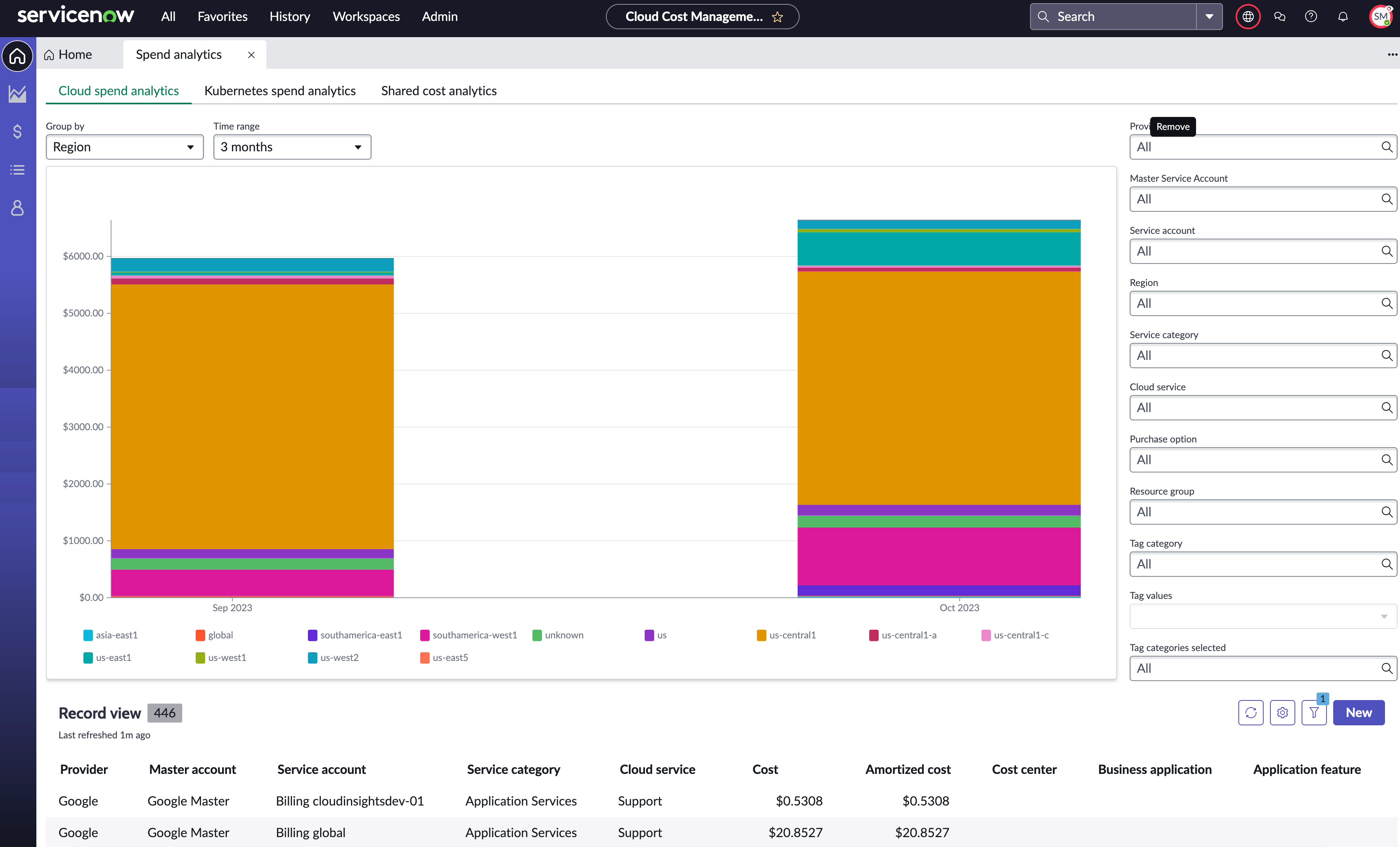Screen dimensions: 1400x847
Task: Click the globe scope icon
Action: [1248, 17]
